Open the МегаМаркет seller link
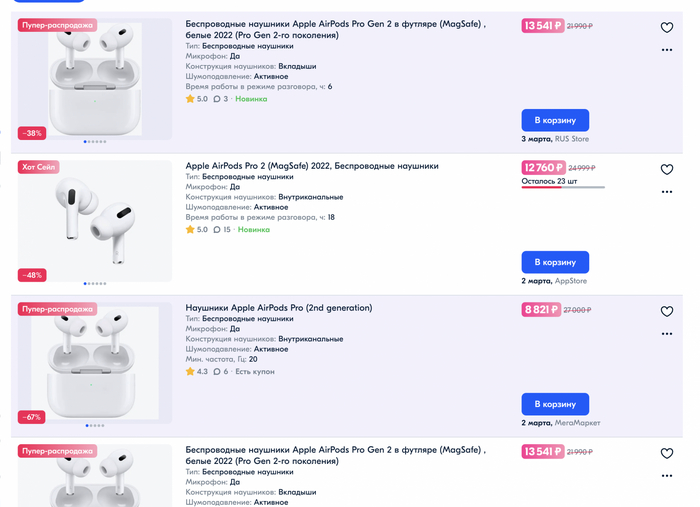700x507 pixels. click(582, 423)
